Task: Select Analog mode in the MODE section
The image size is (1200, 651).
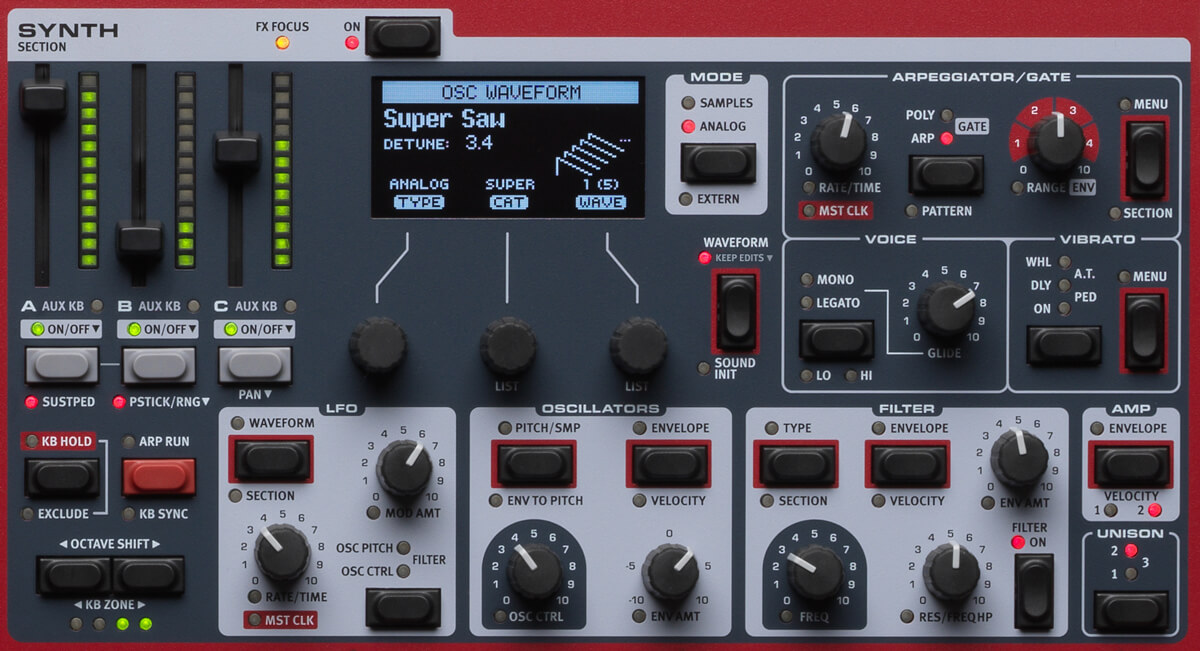Action: pos(689,127)
